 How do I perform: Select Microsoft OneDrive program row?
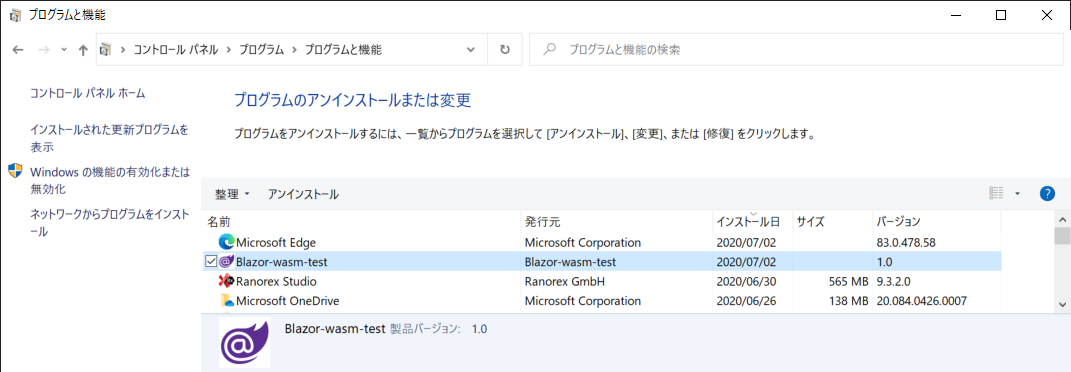pyautogui.click(x=602, y=301)
